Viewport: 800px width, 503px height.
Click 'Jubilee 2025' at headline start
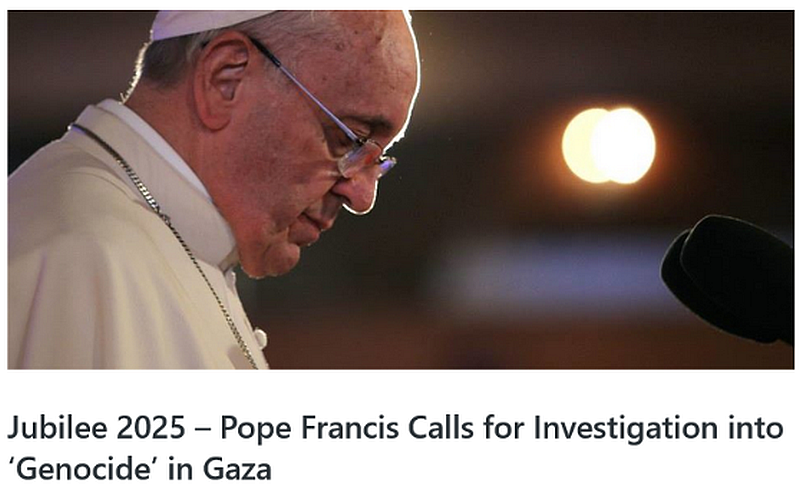tap(96, 427)
